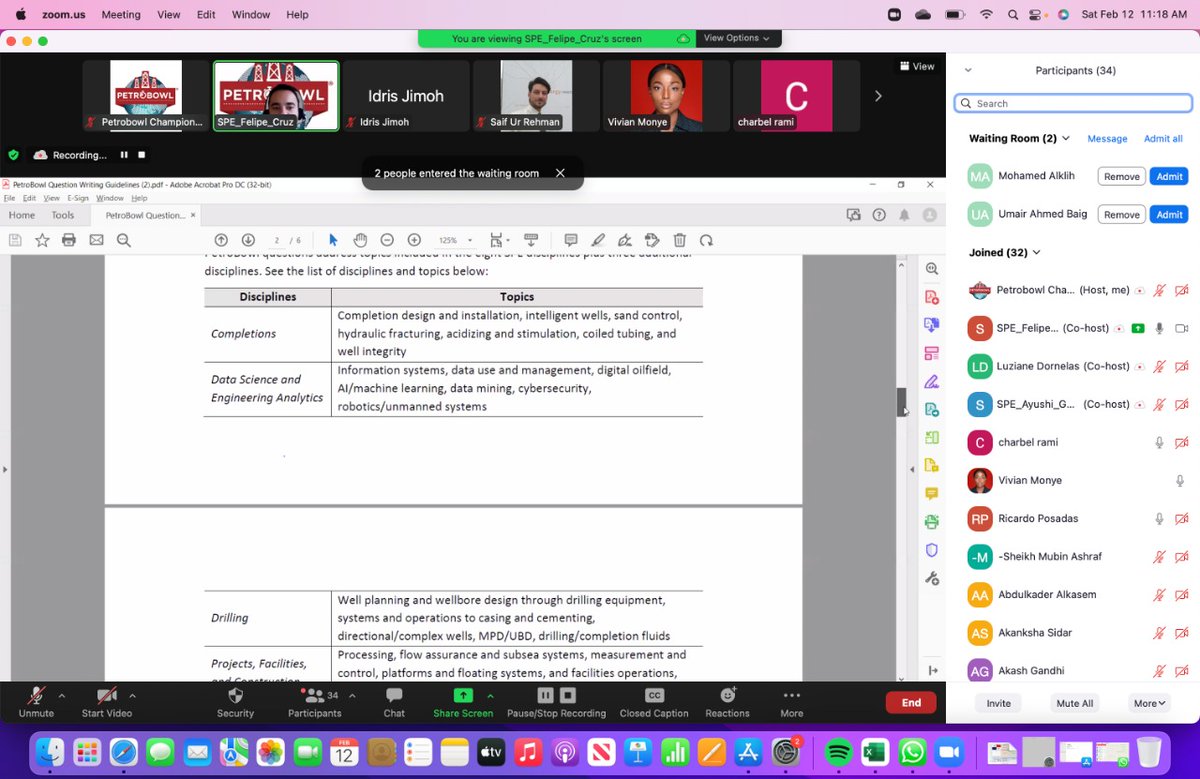Image resolution: width=1200 pixels, height=779 pixels.
Task: Pause the recording from bottom toolbar
Action: point(545,695)
